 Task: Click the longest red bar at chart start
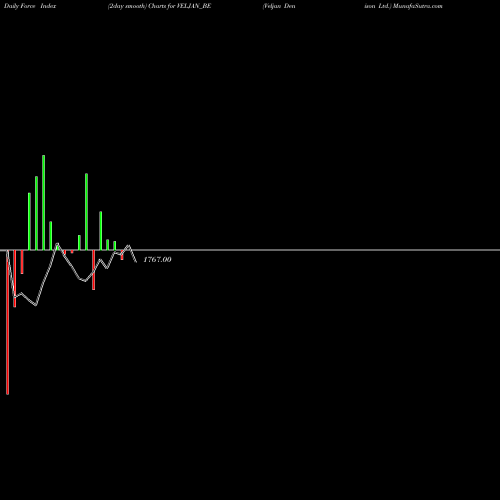point(8,322)
